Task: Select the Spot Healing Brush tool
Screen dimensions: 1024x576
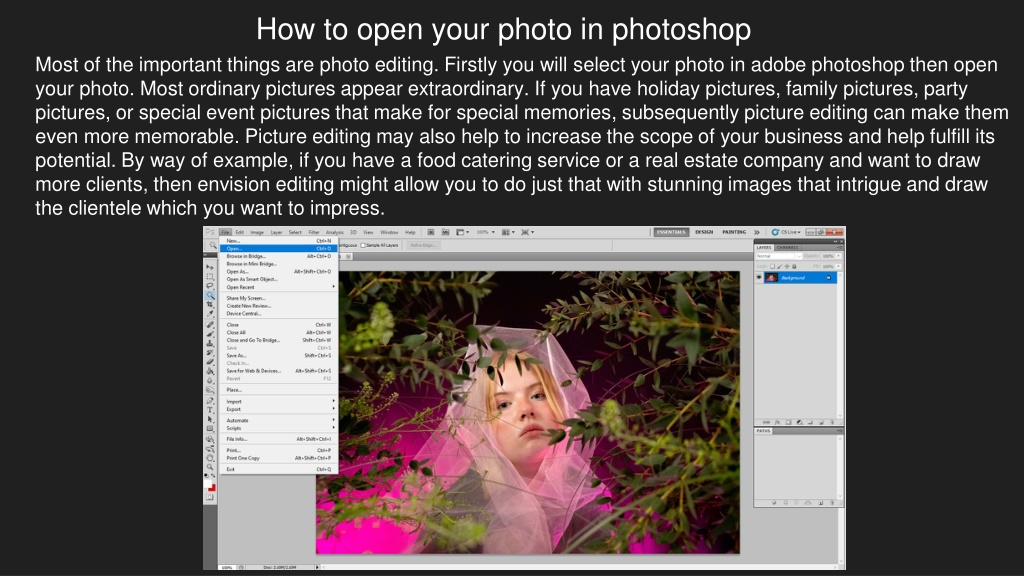Action: click(x=210, y=325)
